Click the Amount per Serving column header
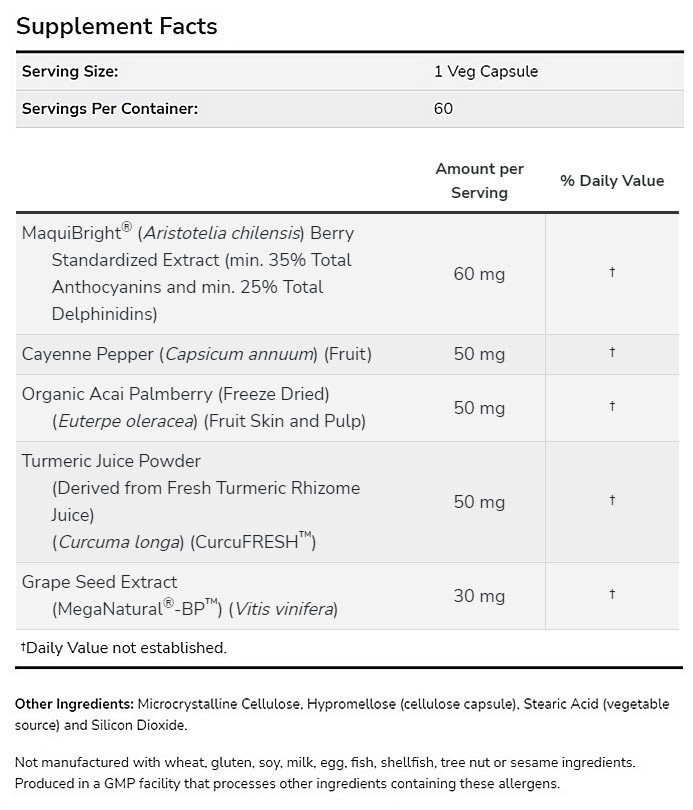Screen dimensions: 693x810 (479, 181)
